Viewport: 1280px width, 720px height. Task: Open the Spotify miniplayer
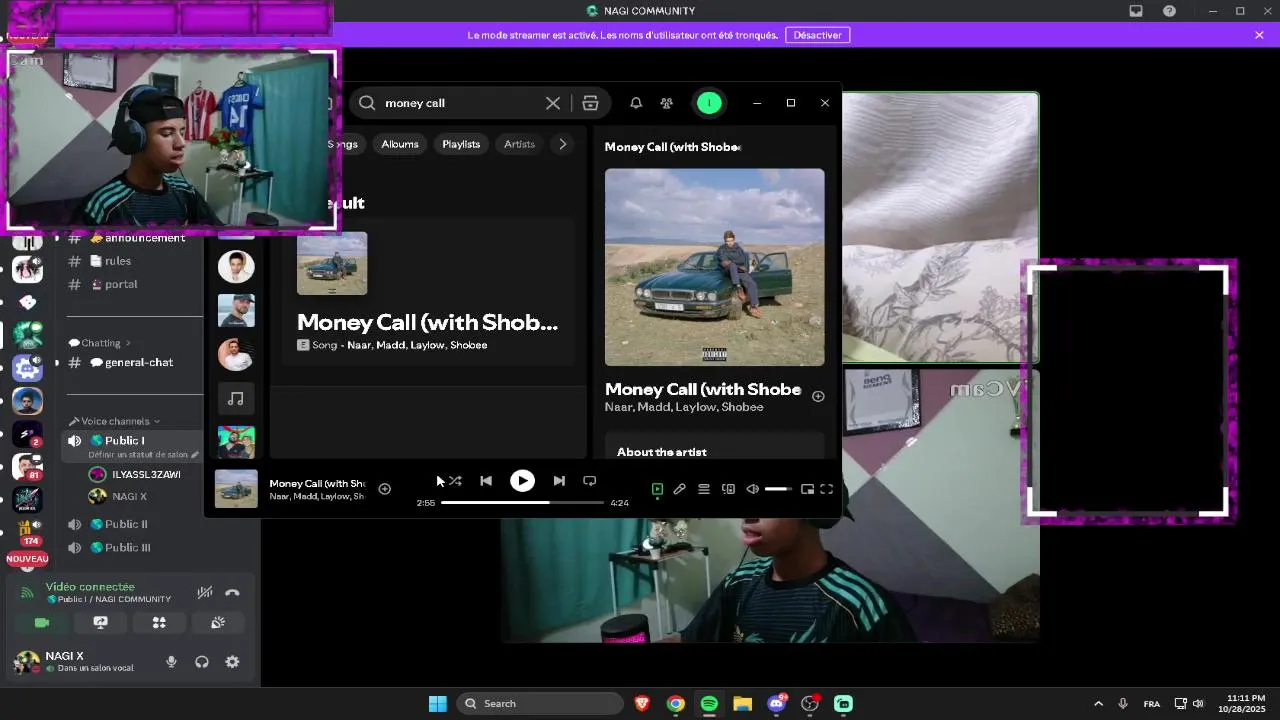807,489
